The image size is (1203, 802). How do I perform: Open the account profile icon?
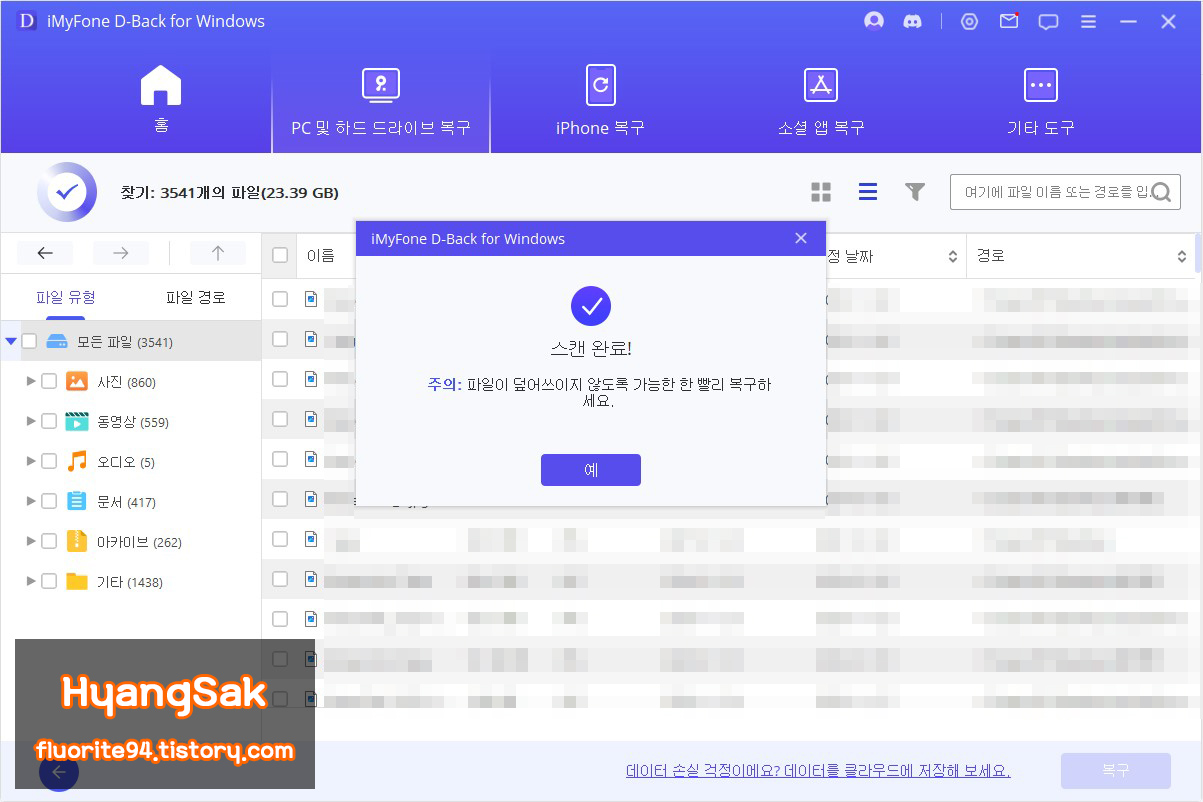(x=874, y=21)
